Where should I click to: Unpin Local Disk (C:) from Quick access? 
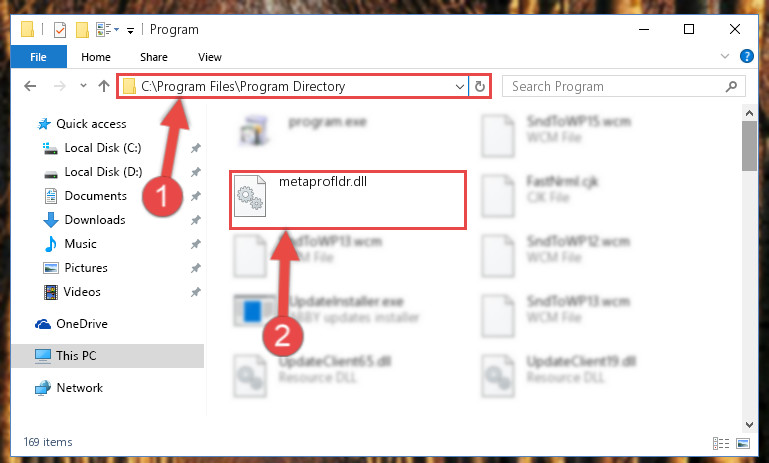click(x=196, y=148)
